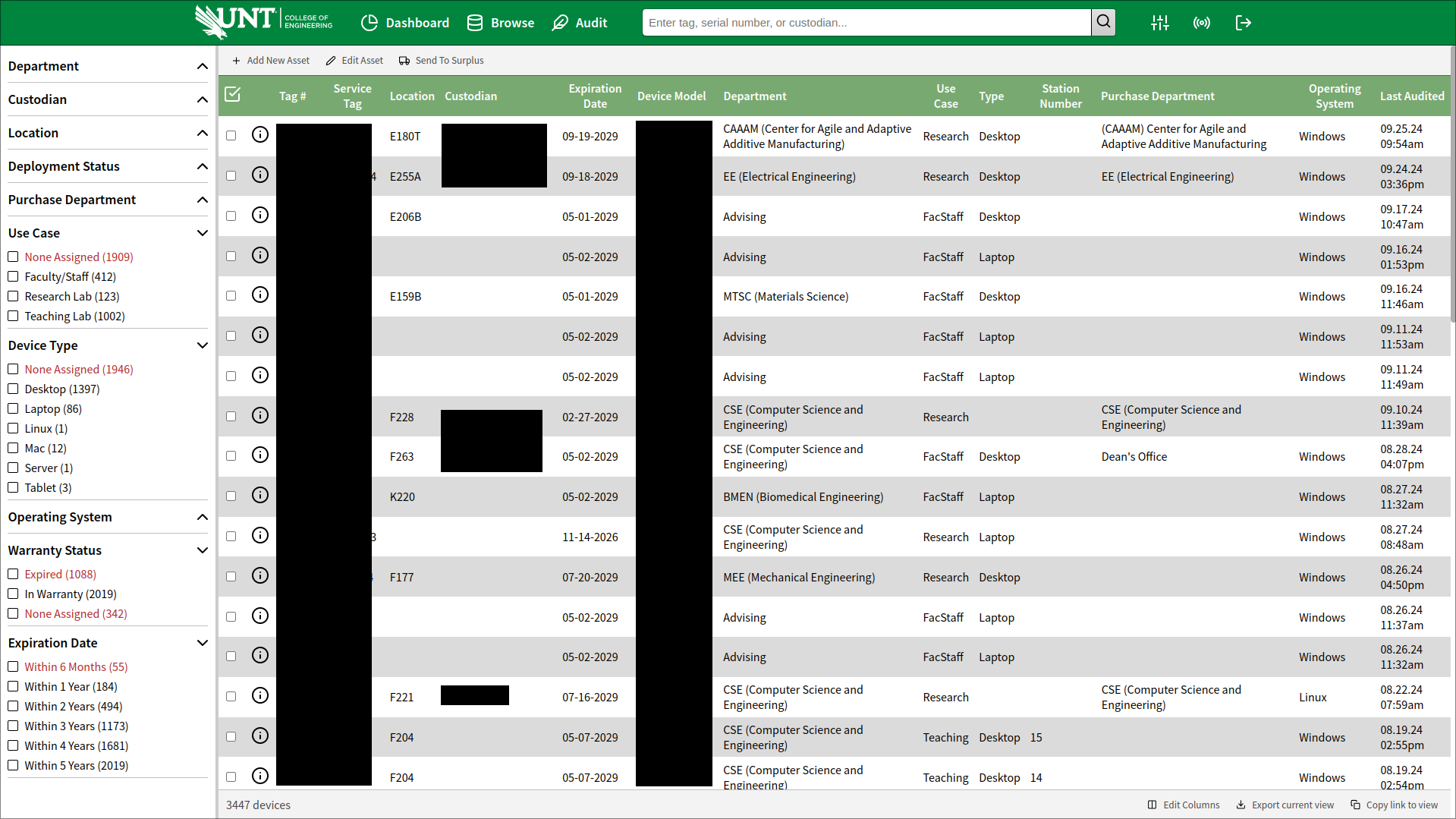Check Within 6 Months (55) filter
The width and height of the screenshot is (1456, 819).
(x=13, y=666)
